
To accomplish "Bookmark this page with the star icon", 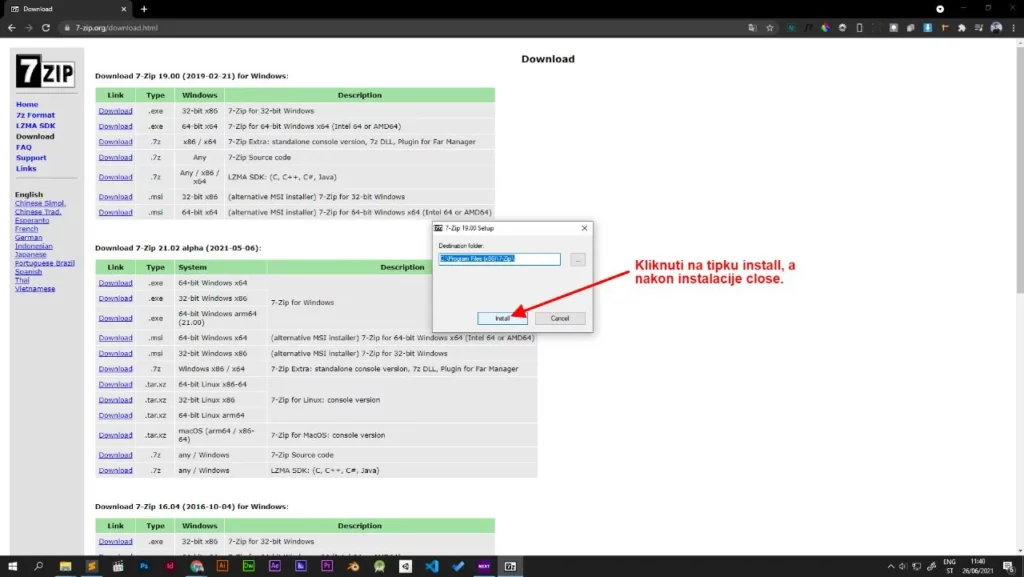I will tap(770, 28).
